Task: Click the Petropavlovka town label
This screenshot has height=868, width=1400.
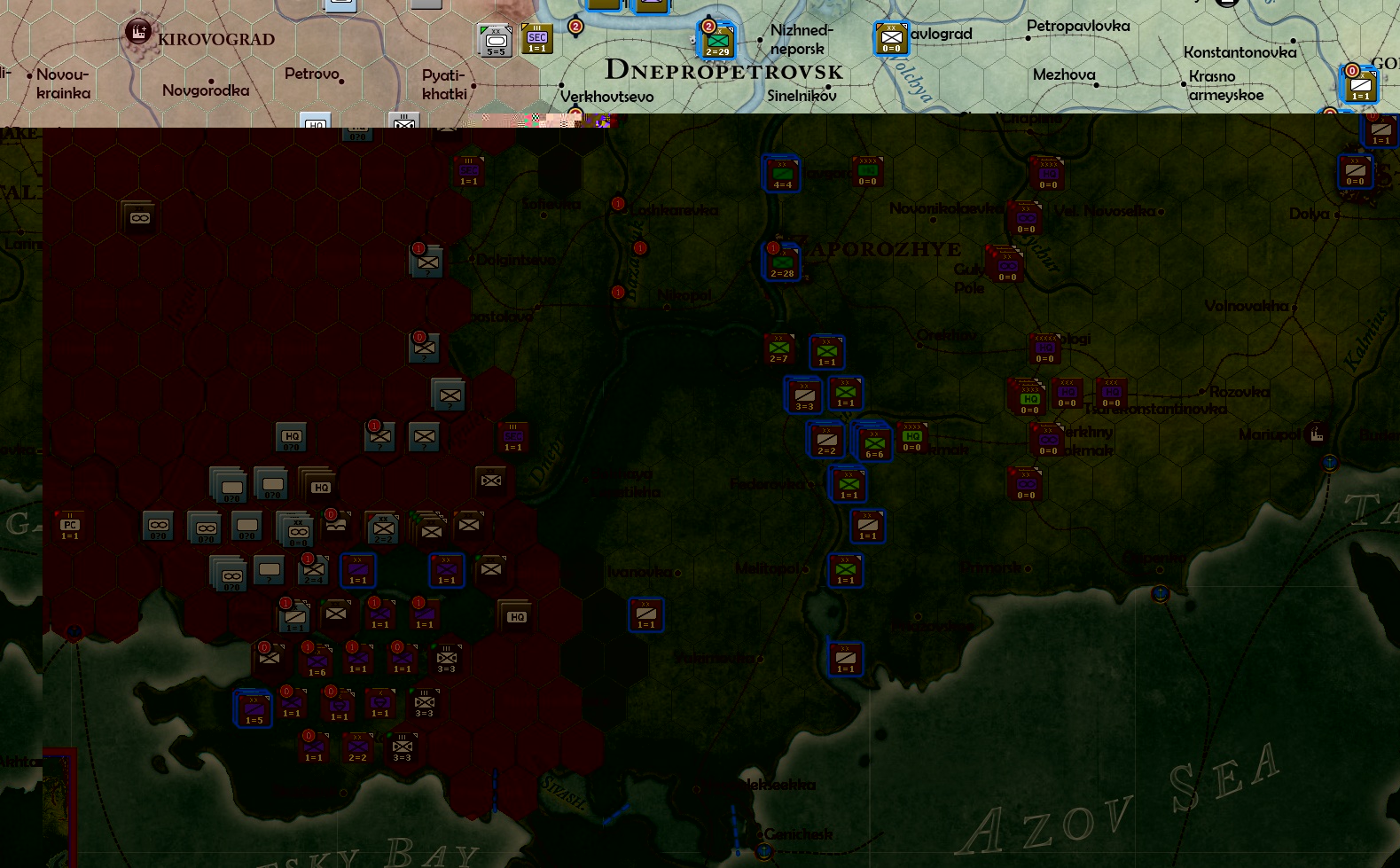Action: point(1078,26)
